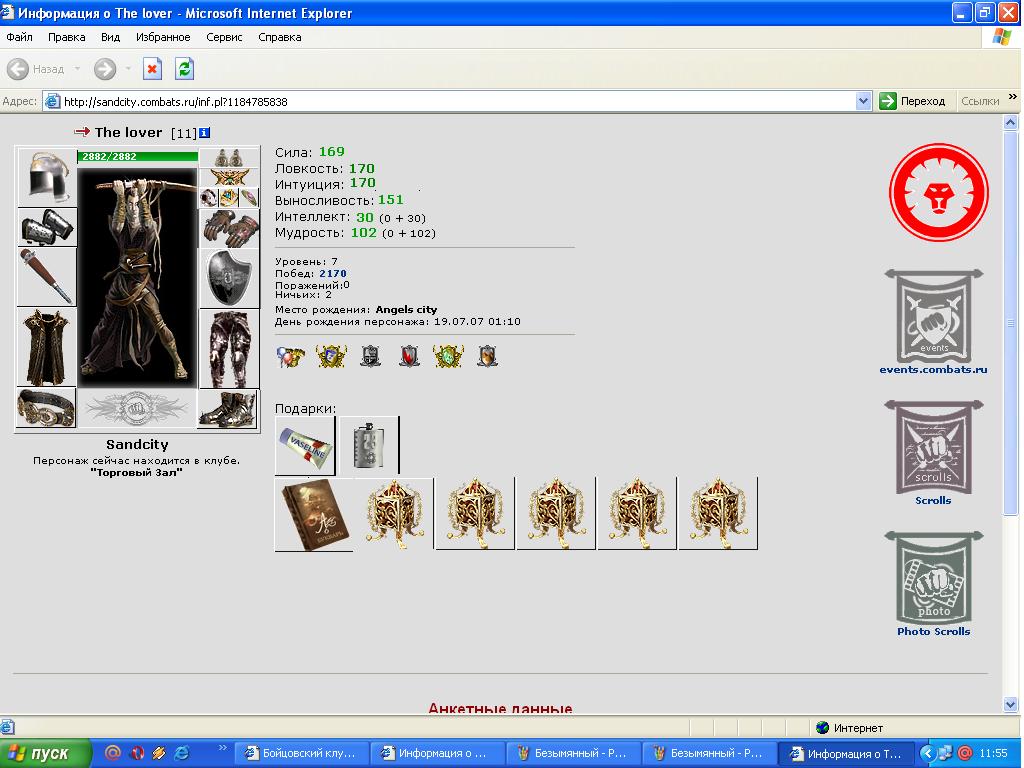The width and height of the screenshot is (1024, 768).
Task: Click the Stop loading button
Action: click(x=152, y=69)
